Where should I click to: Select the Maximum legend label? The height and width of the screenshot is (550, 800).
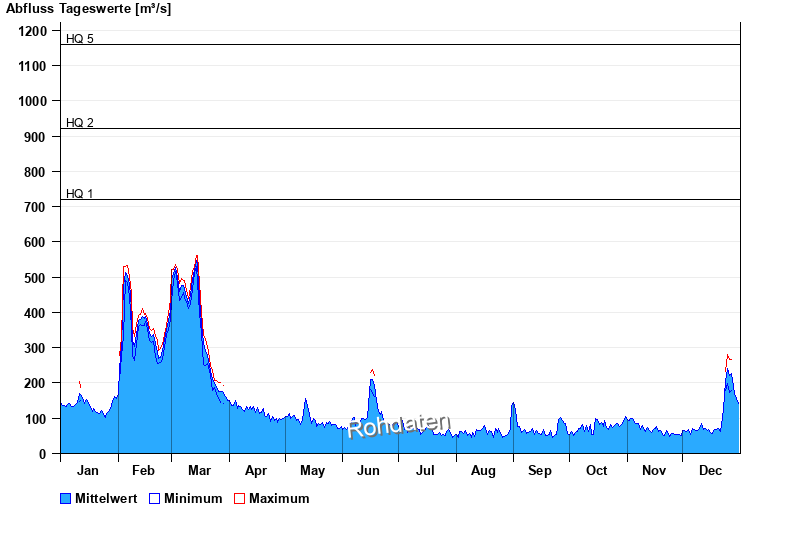pos(279,498)
